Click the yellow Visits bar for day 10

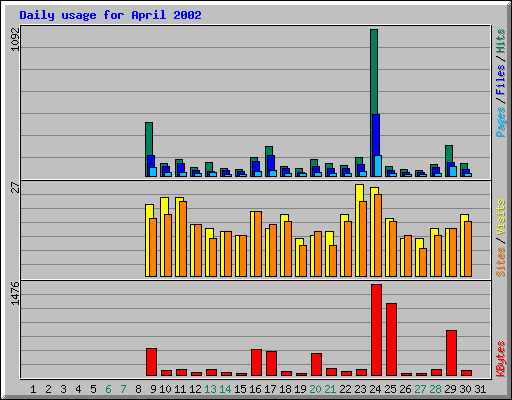(x=163, y=237)
